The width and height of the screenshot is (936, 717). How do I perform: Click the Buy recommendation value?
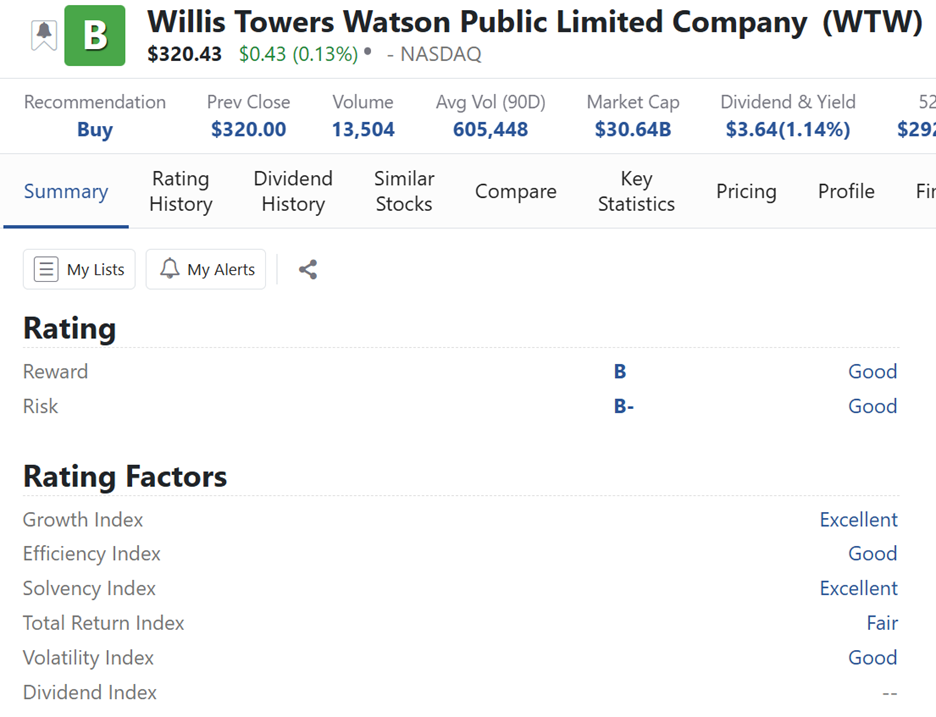point(95,129)
